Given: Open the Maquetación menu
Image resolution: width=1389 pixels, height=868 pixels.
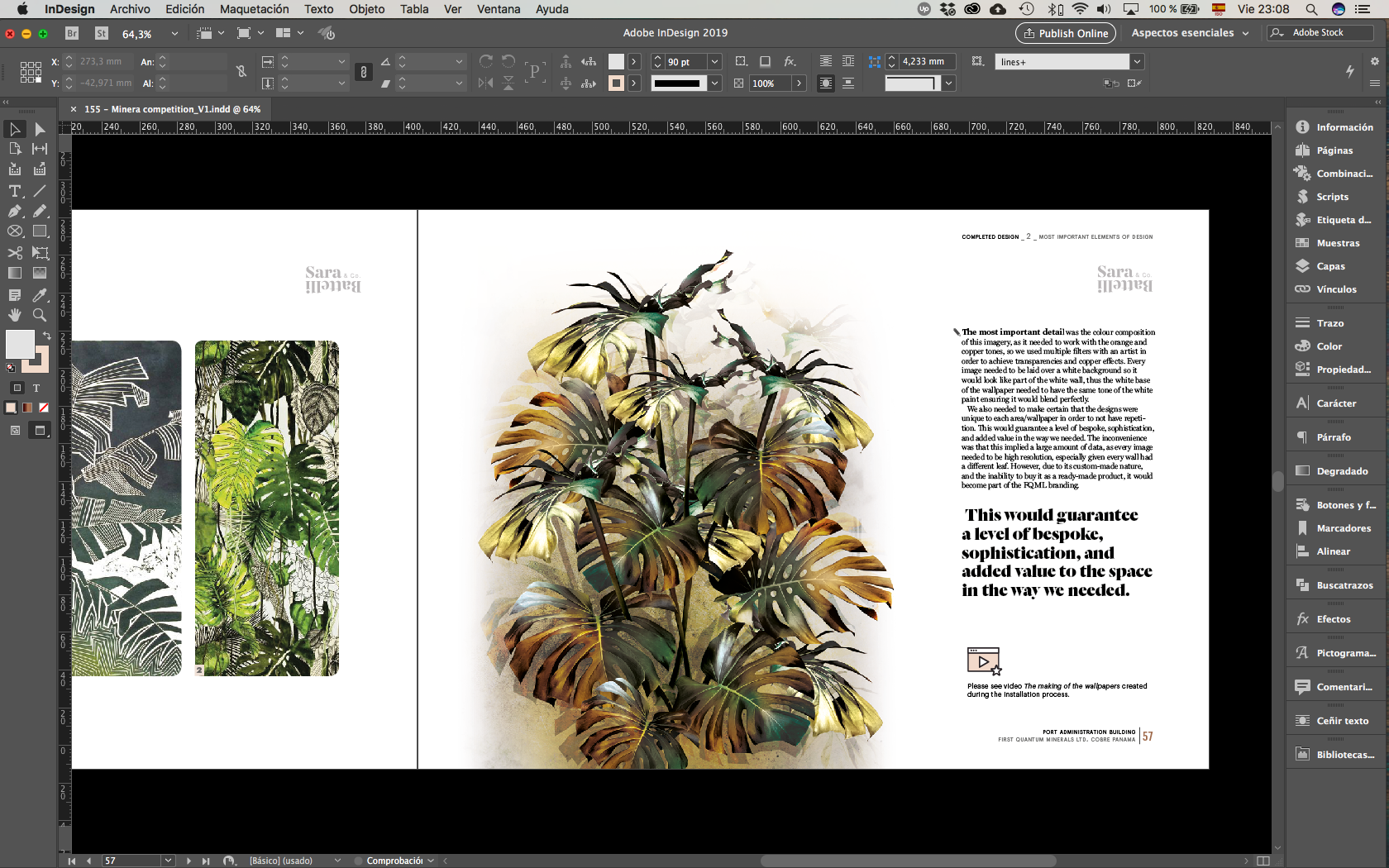Looking at the screenshot, I should tap(254, 9).
